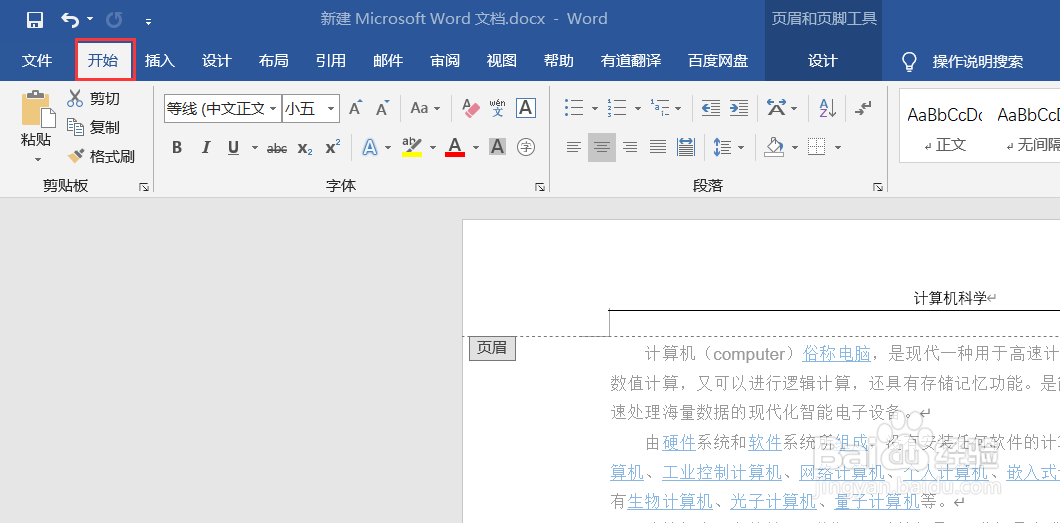Decrease font size with the shrink icon
Image resolution: width=1060 pixels, height=523 pixels.
[383, 108]
